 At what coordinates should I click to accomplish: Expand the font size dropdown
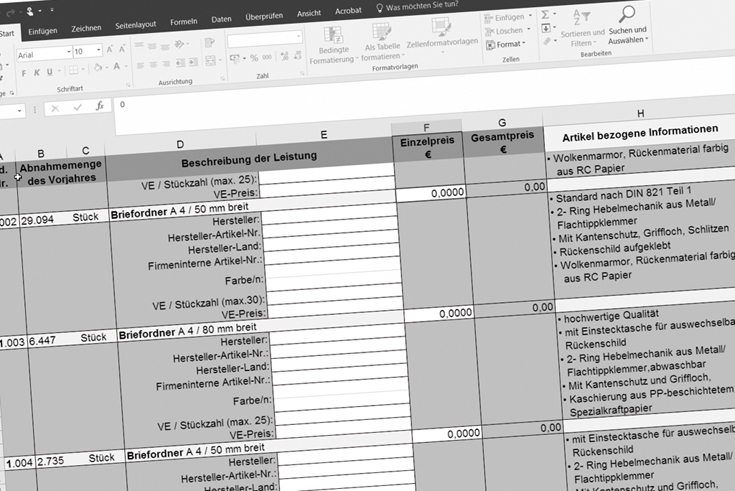pos(96,48)
